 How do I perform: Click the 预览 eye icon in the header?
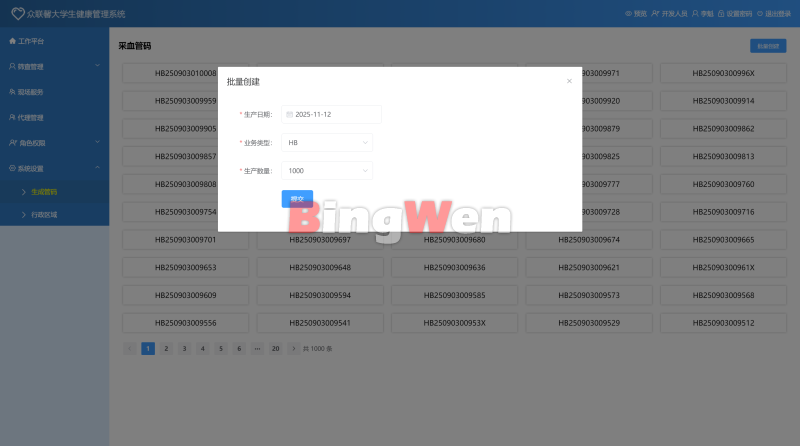click(x=628, y=14)
